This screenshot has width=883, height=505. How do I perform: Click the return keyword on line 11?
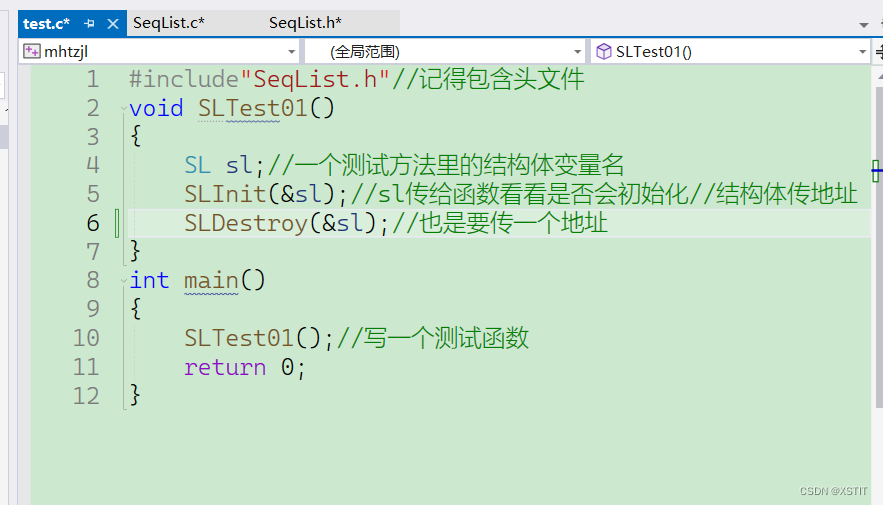[x=225, y=368]
